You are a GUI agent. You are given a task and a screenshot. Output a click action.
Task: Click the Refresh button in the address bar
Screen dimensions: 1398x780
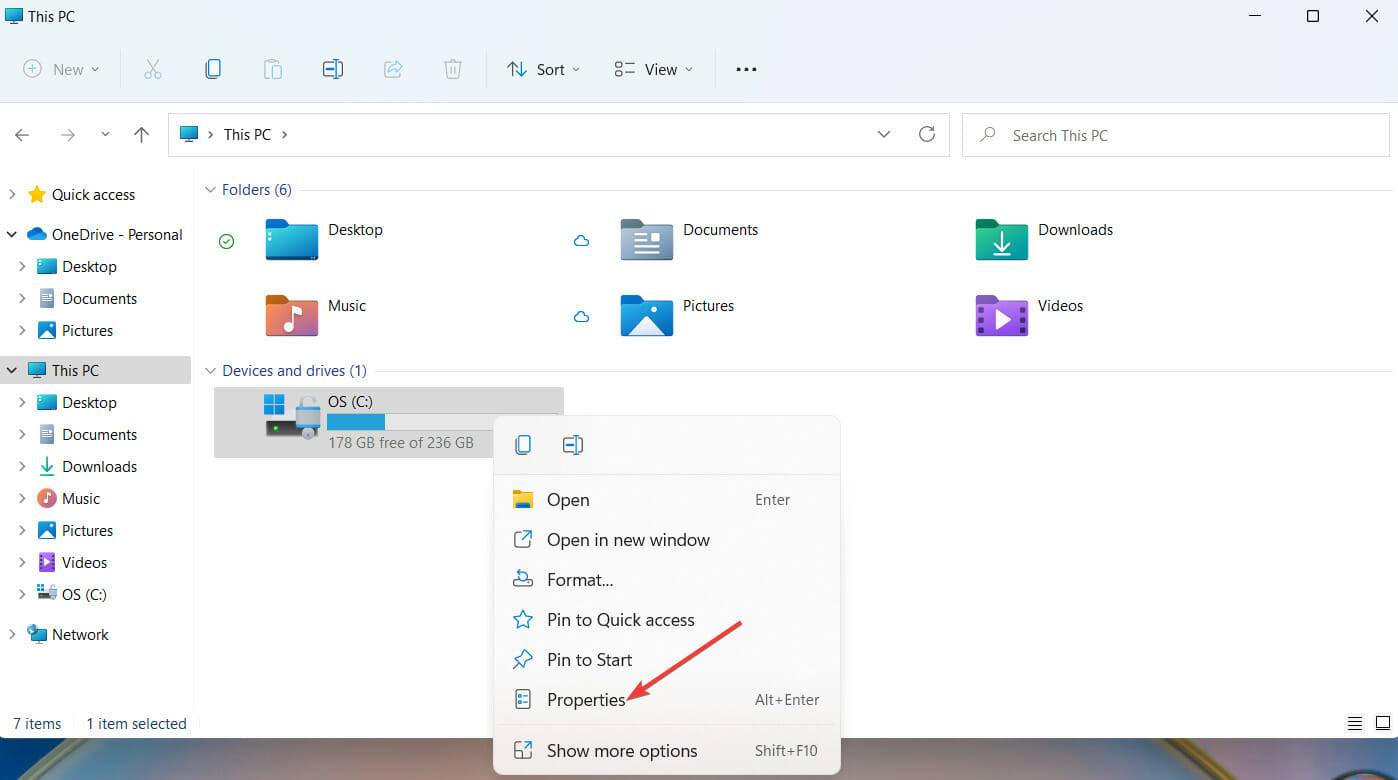click(926, 134)
